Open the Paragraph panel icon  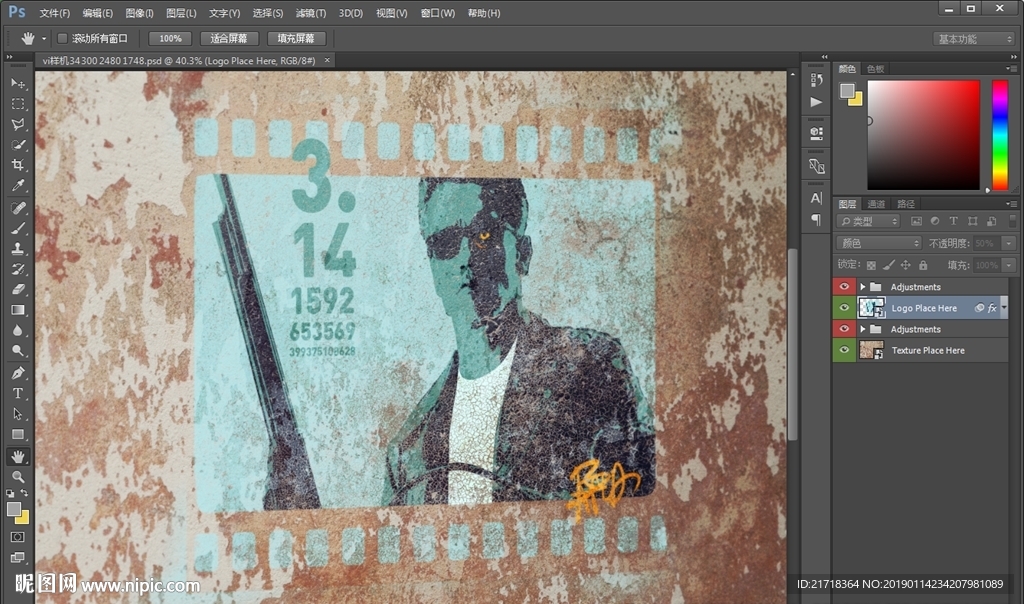pyautogui.click(x=816, y=219)
